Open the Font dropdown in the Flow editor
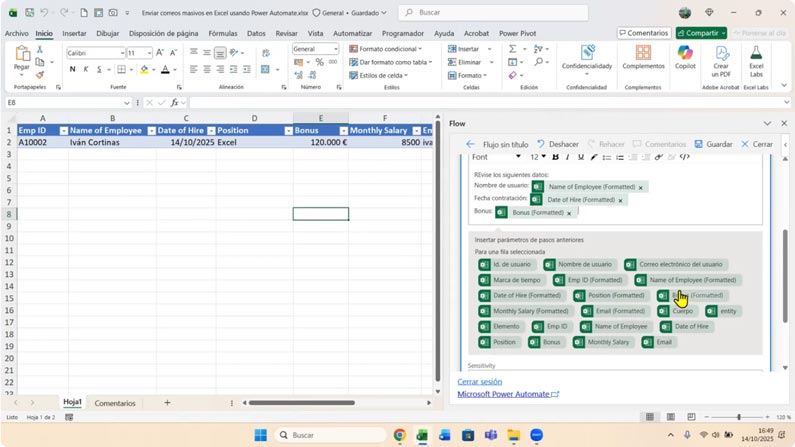The width and height of the screenshot is (795, 447). (x=497, y=157)
